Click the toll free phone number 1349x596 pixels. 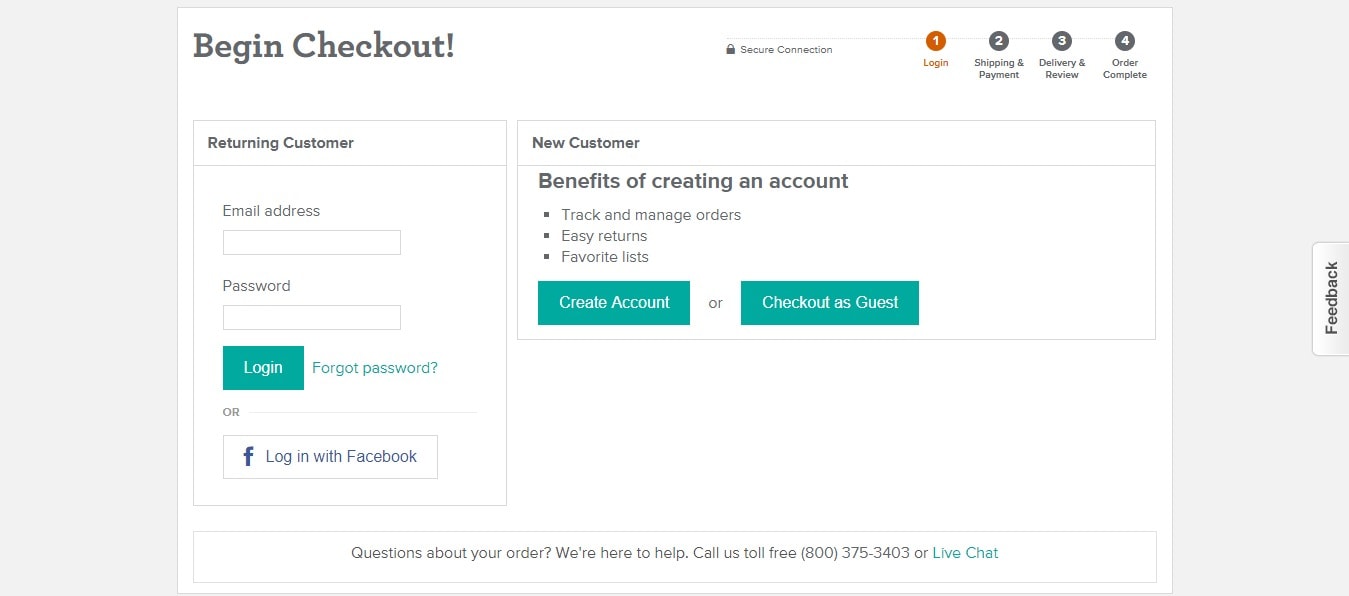(x=855, y=553)
